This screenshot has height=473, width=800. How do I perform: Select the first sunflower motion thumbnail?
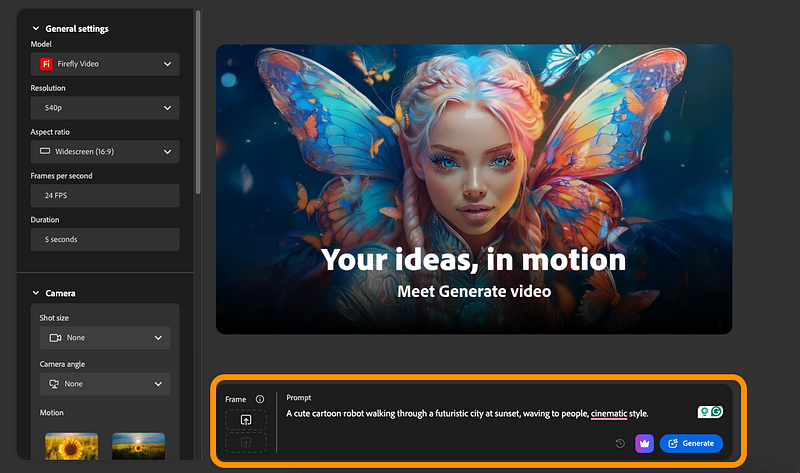pos(72,446)
